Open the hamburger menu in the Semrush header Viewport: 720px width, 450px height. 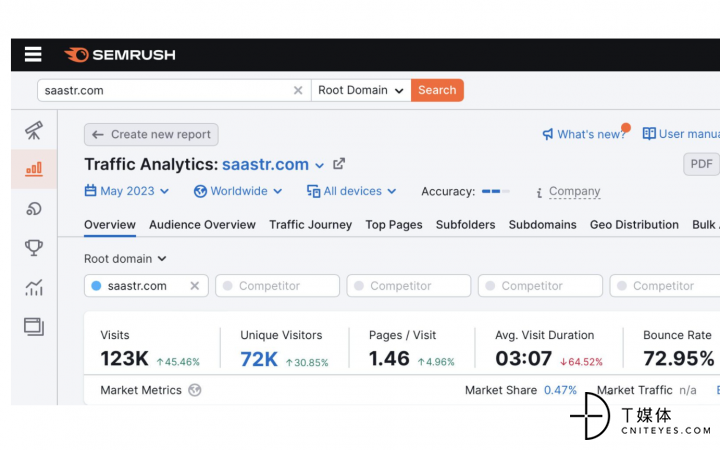pos(33,54)
